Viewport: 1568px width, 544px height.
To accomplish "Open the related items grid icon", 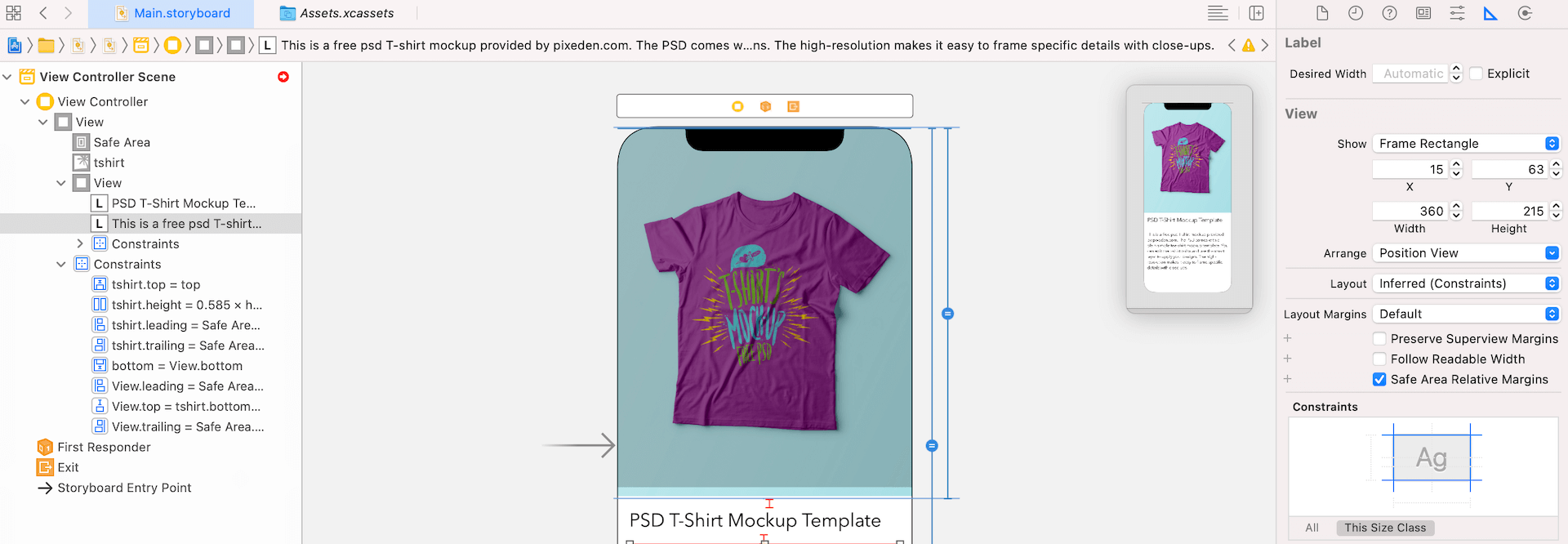I will coord(14,13).
